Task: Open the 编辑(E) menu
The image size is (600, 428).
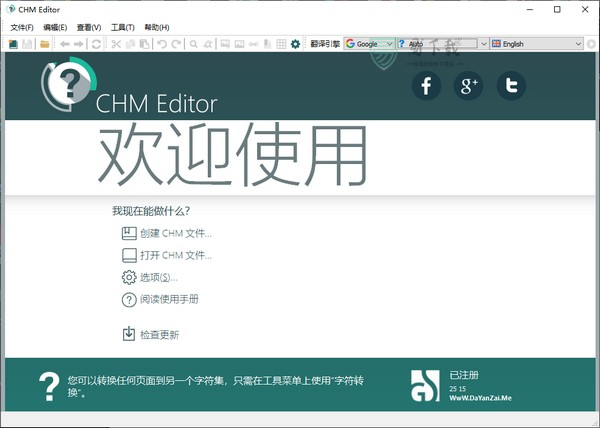Action: [55, 28]
